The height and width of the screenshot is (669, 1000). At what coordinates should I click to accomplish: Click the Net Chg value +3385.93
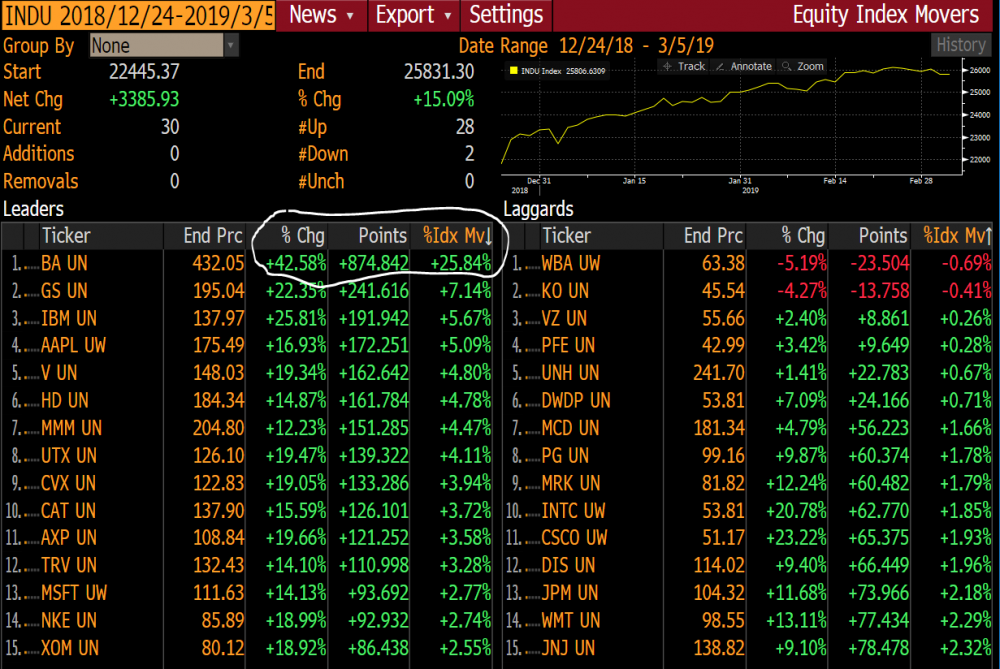144,99
